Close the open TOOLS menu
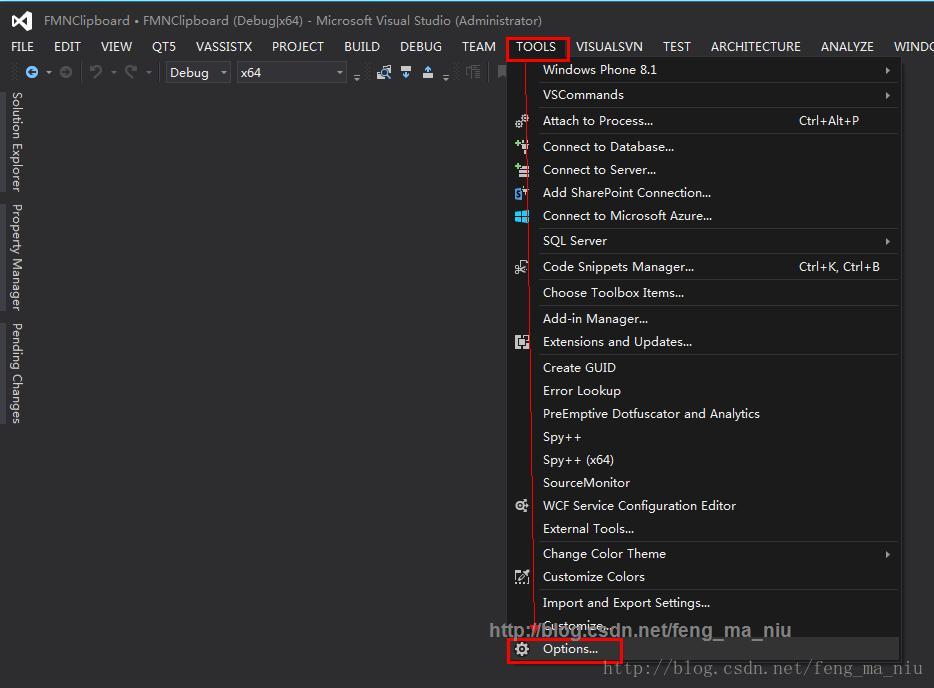The image size is (934, 688). pos(536,46)
